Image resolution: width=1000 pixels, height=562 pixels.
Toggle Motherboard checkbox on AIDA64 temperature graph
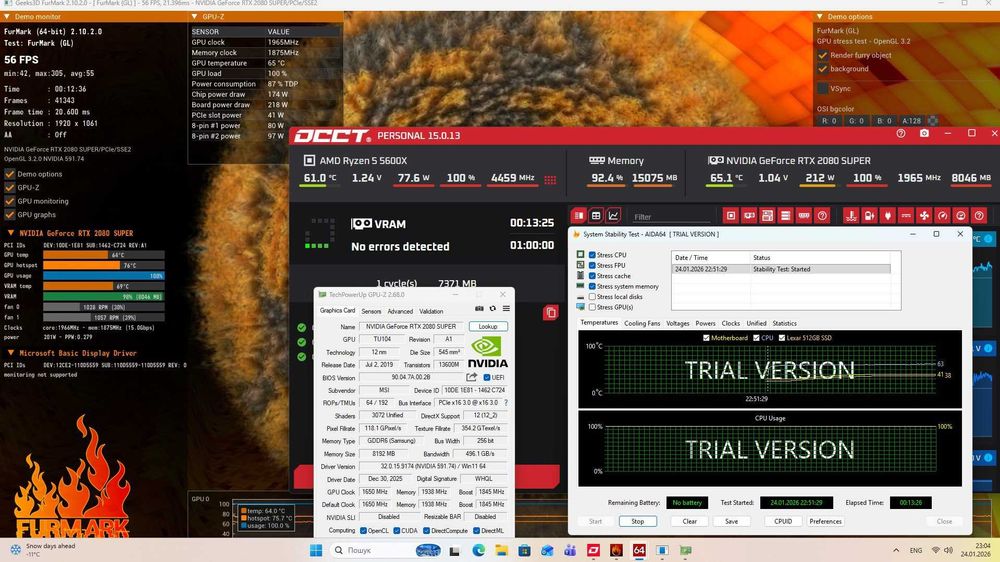706,337
